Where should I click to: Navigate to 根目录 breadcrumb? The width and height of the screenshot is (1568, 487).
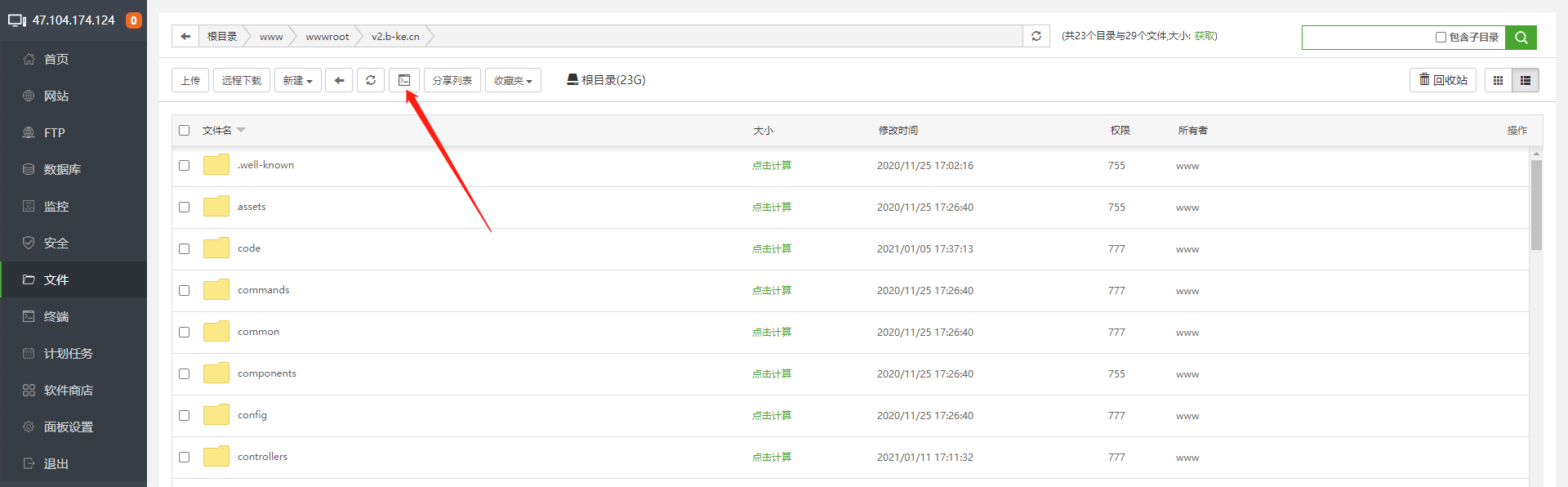(x=222, y=36)
